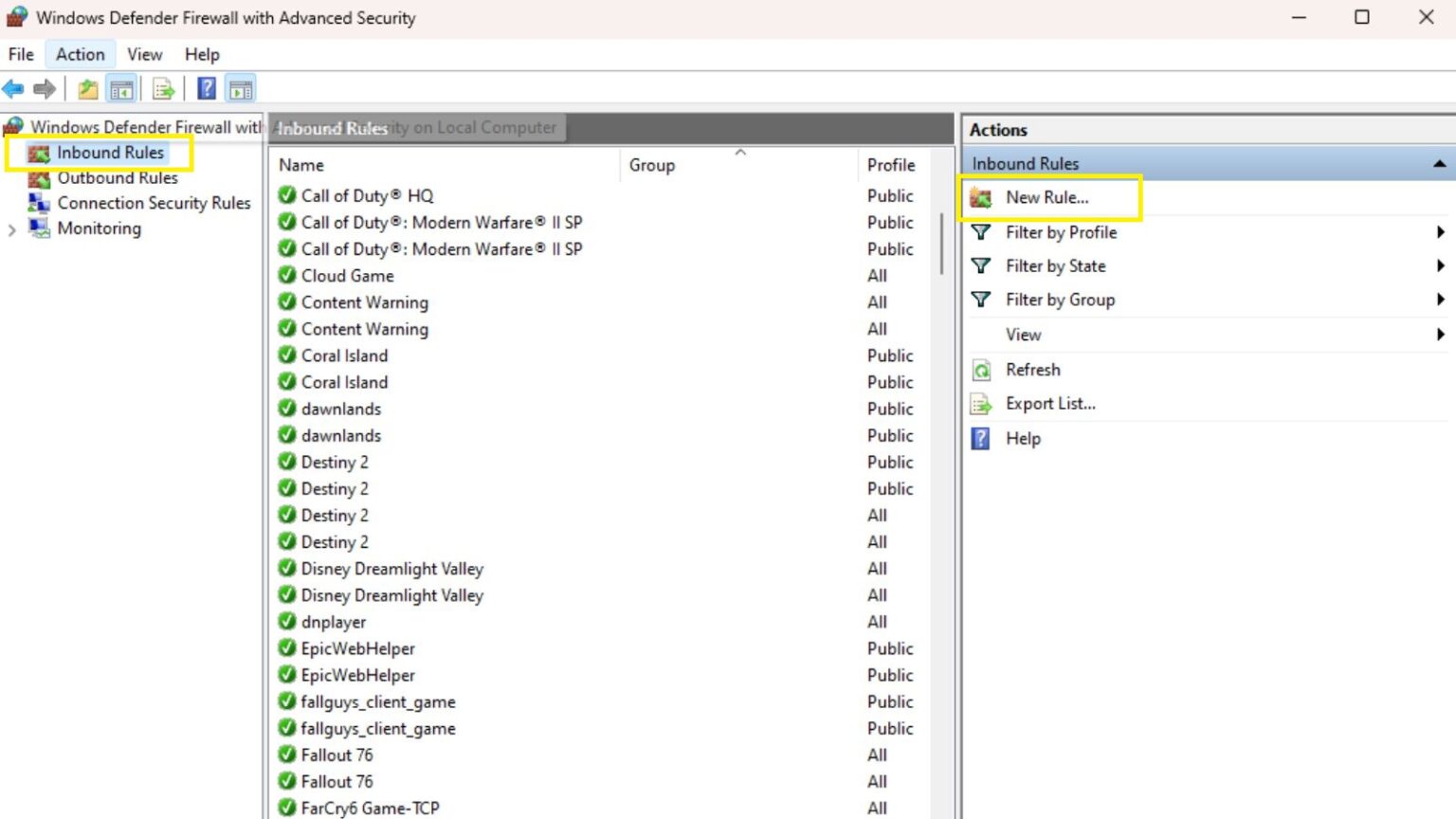Select the Cloud Game inbound rule

[x=347, y=276]
